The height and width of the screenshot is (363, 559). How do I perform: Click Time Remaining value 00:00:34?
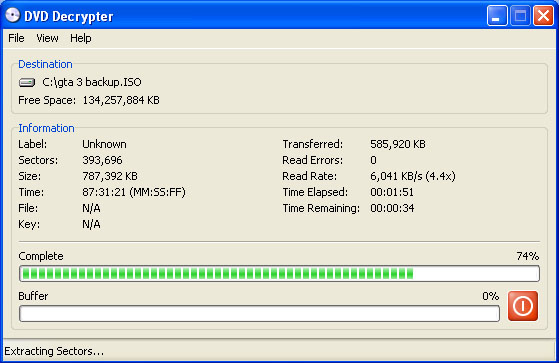point(392,208)
